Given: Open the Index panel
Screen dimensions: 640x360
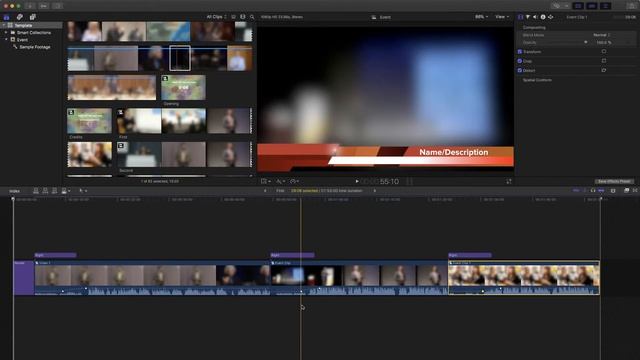Looking at the screenshot, I should tap(14, 191).
